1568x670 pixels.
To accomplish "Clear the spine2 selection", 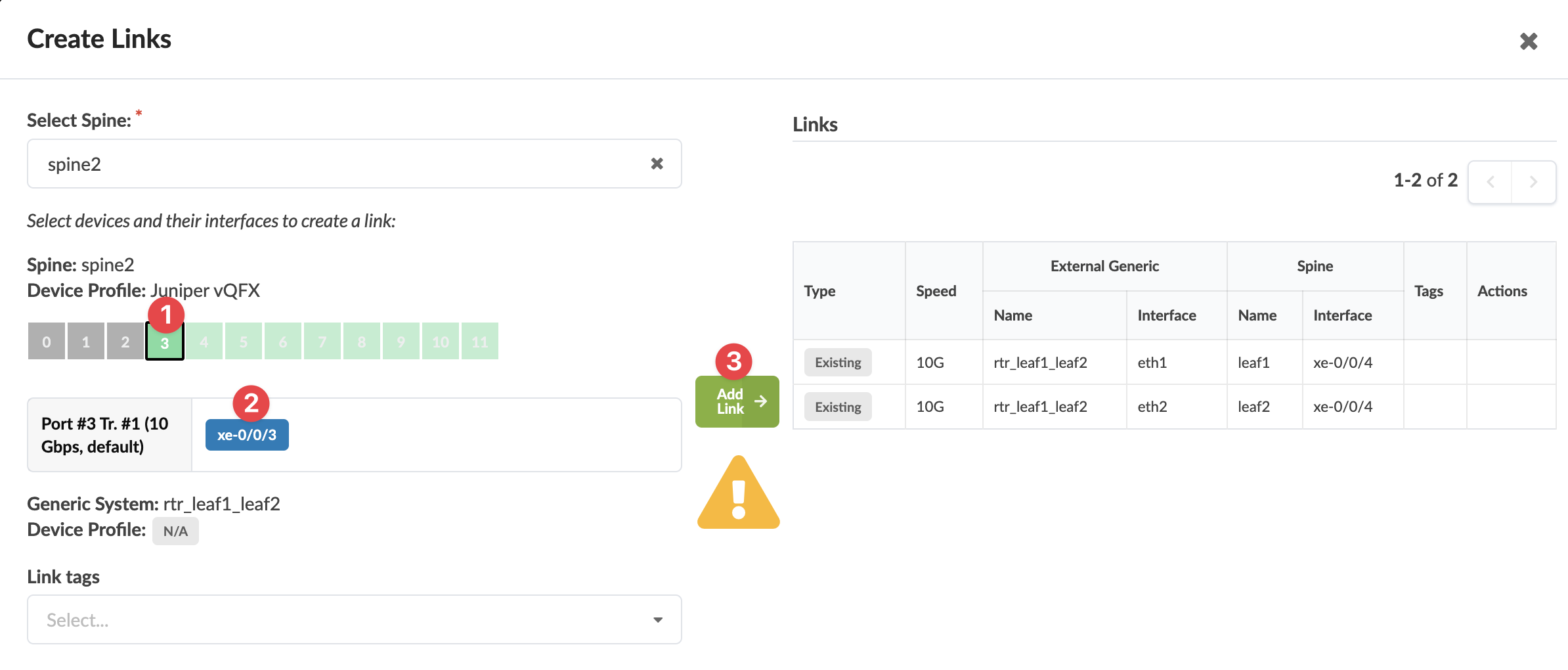I will pos(657,164).
